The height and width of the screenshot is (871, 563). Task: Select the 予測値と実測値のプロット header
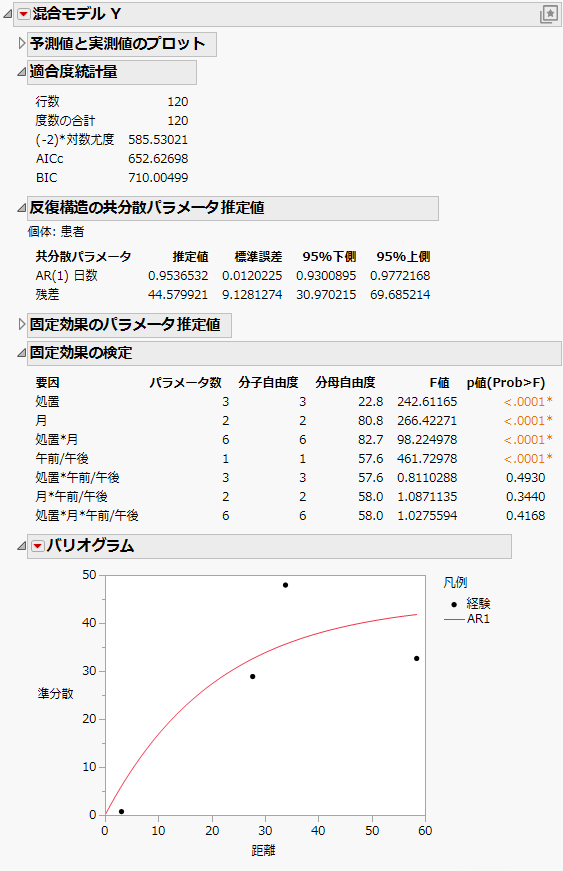(122, 44)
